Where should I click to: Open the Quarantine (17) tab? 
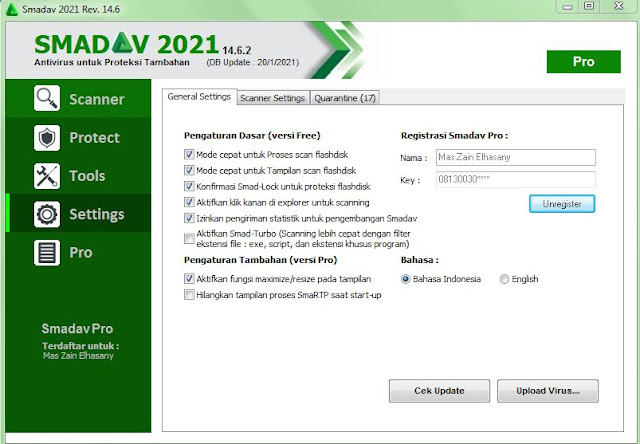345,98
